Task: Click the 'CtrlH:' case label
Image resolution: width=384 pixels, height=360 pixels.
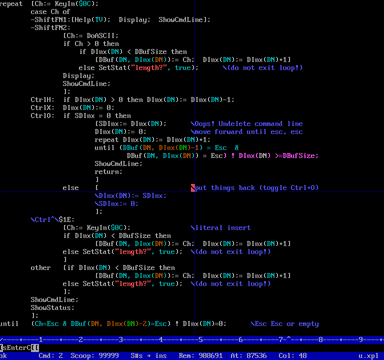Action: (x=42, y=100)
